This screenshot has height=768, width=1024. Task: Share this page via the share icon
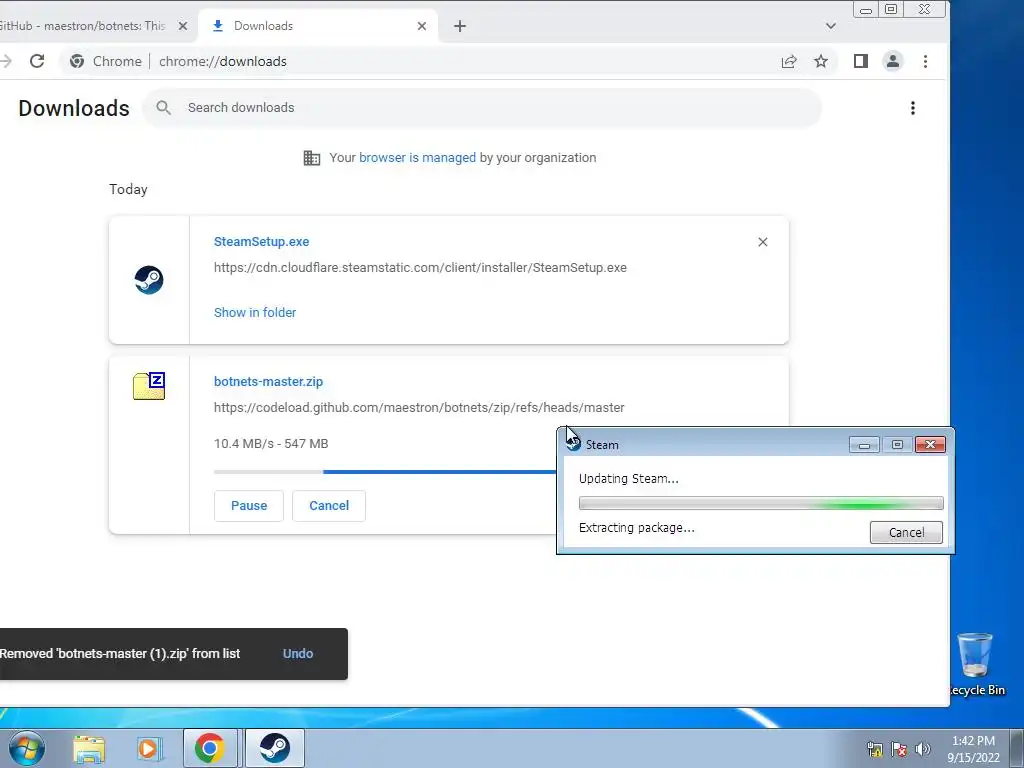coord(789,61)
